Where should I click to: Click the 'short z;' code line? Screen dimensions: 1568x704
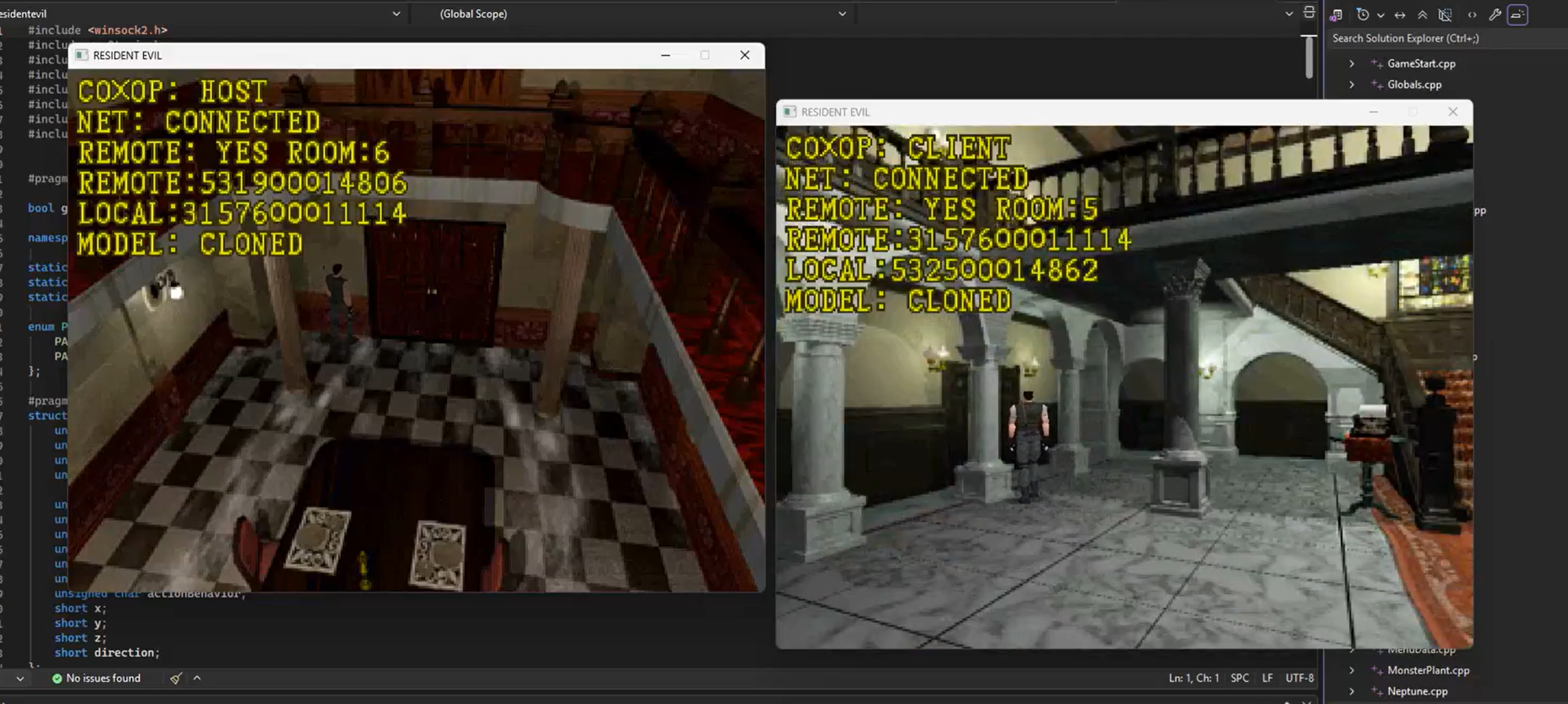click(x=81, y=638)
